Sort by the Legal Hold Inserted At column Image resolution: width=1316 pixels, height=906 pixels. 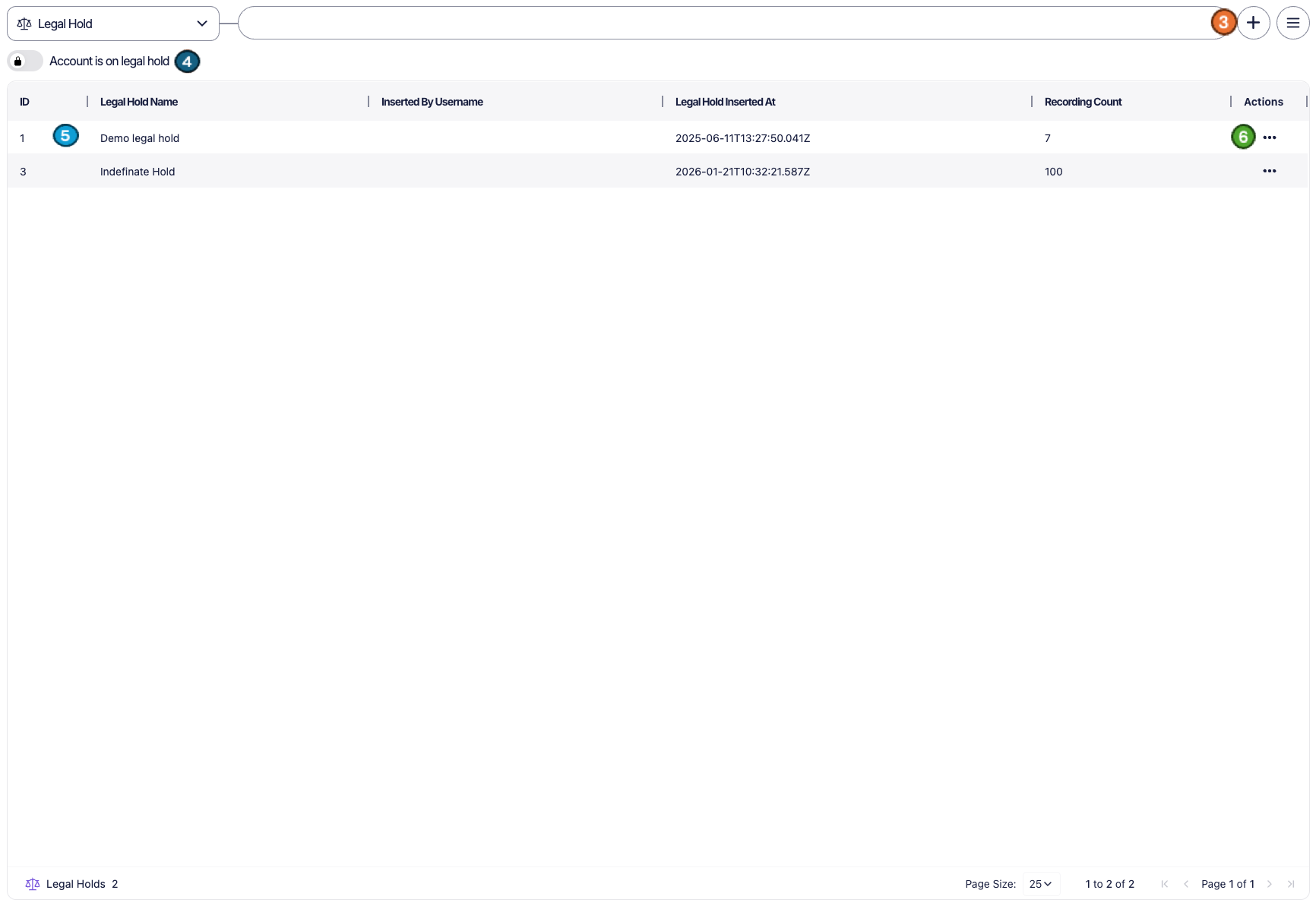click(724, 101)
